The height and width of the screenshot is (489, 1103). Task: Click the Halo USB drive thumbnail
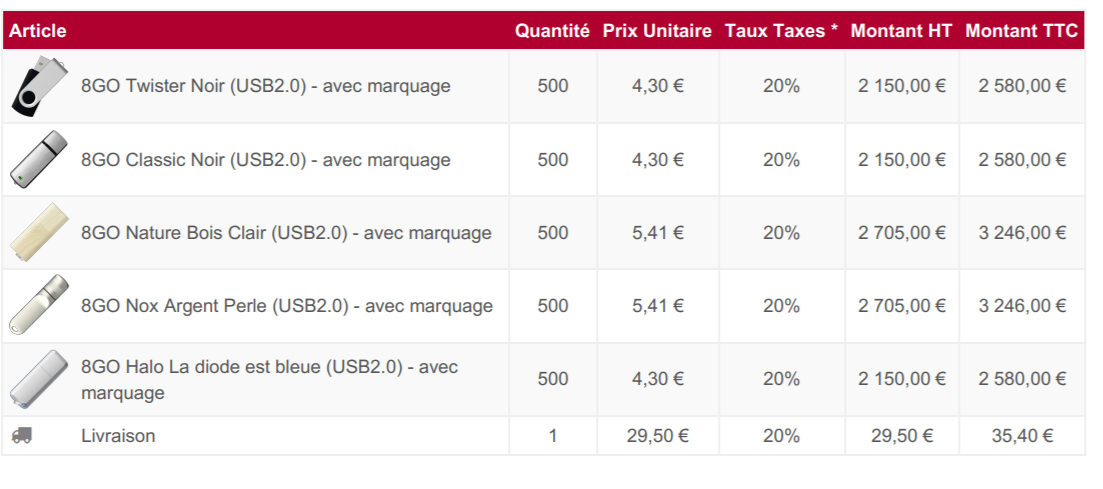click(x=39, y=379)
